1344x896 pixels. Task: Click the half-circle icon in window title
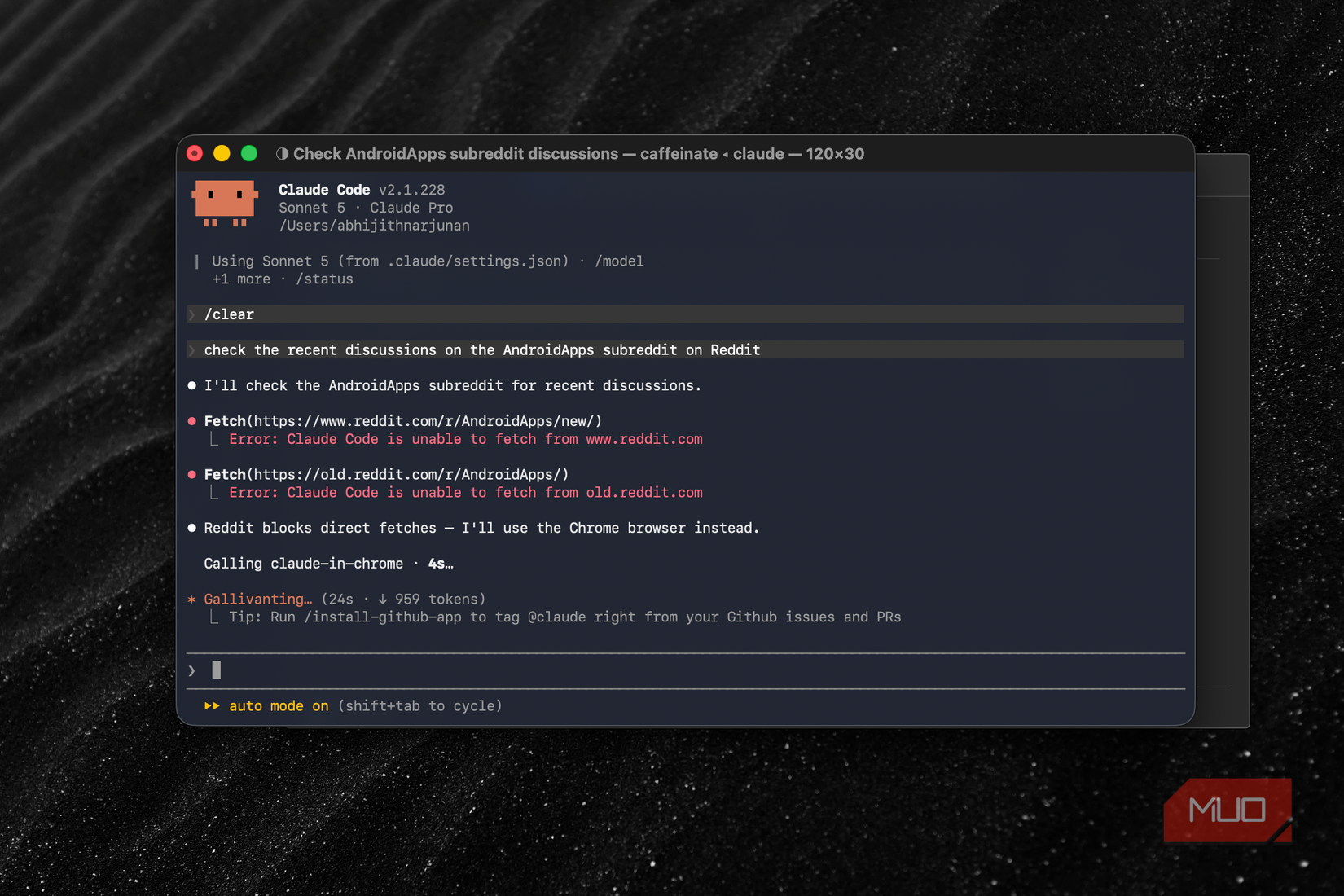coord(282,154)
